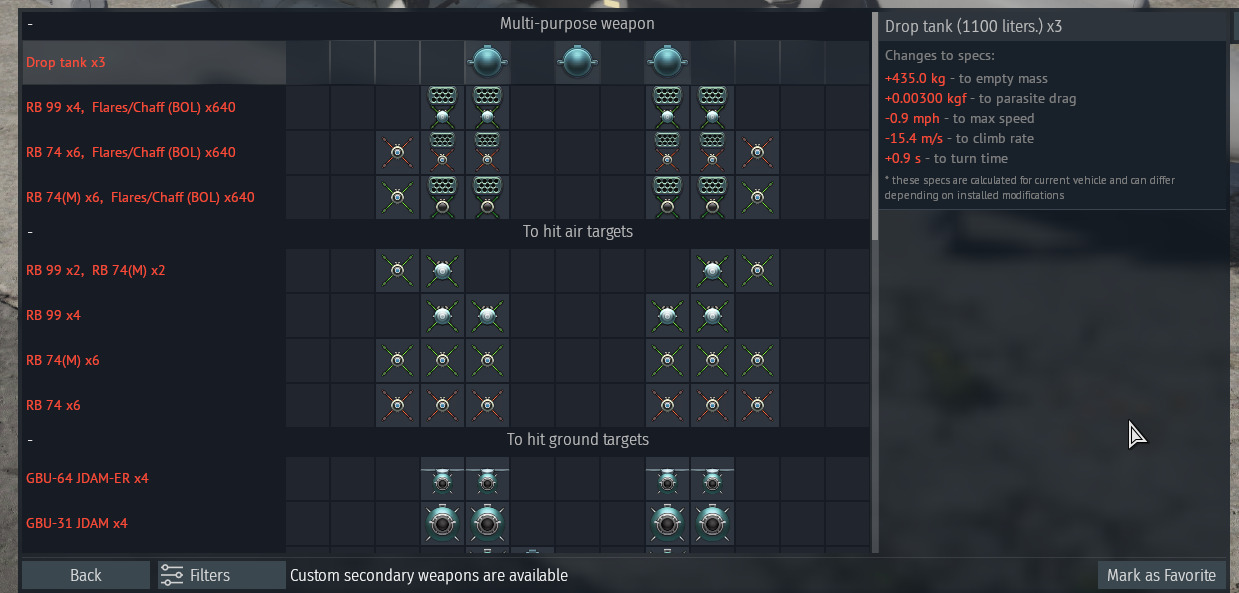This screenshot has height=593, width=1239.
Task: Click leftmost missile icon in RB 74(M) x6 row
Action: [397, 360]
